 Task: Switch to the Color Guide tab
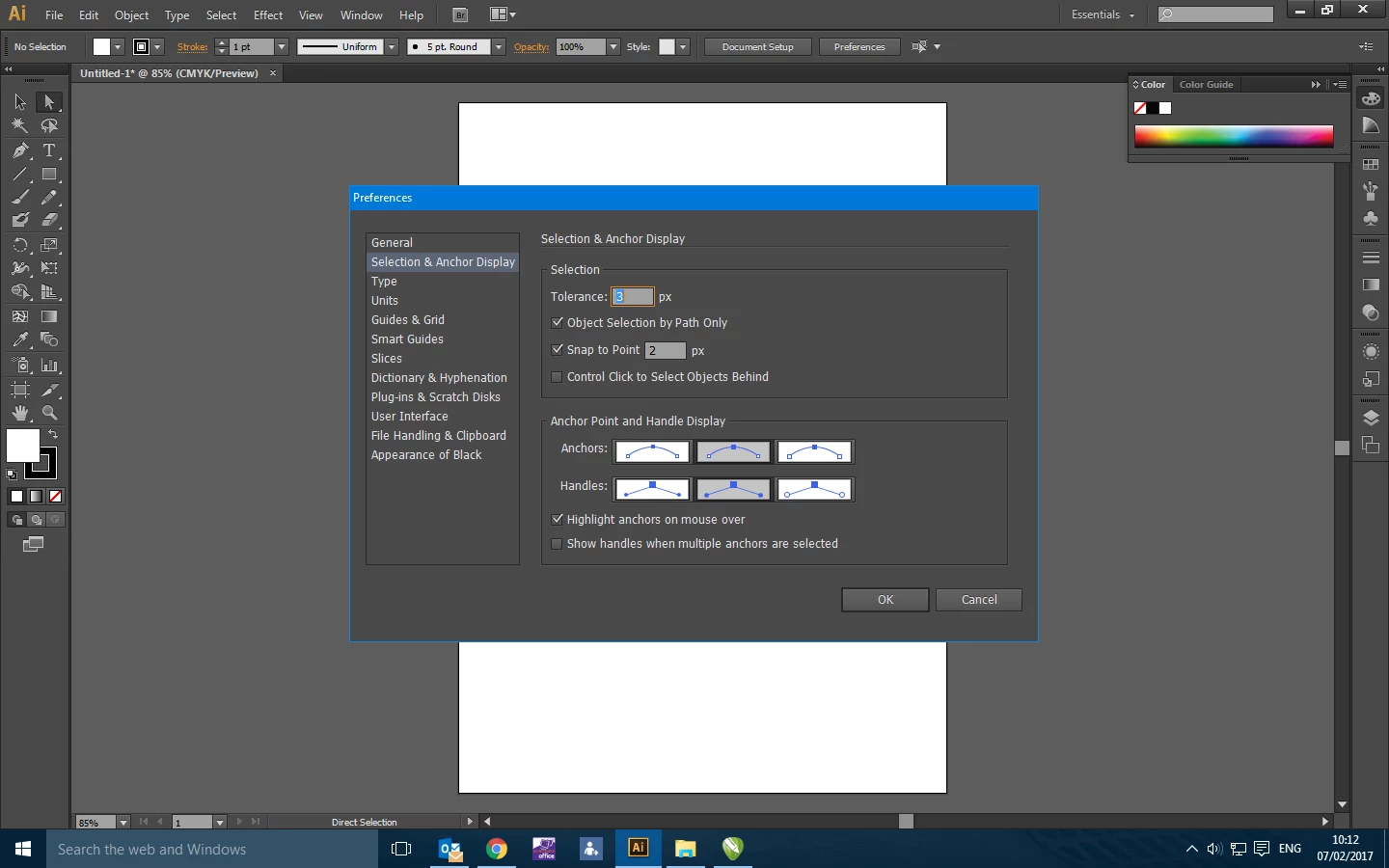coord(1206,85)
